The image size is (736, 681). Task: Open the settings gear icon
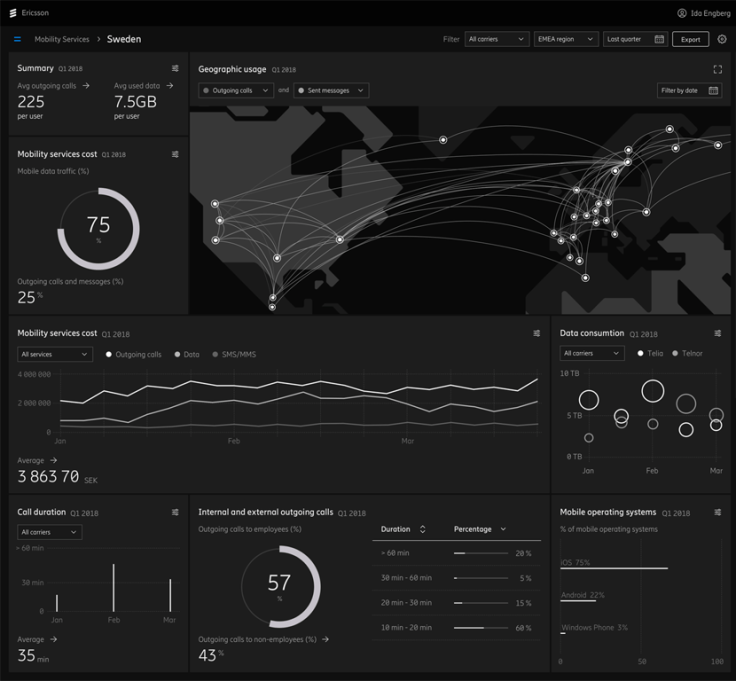[722, 39]
